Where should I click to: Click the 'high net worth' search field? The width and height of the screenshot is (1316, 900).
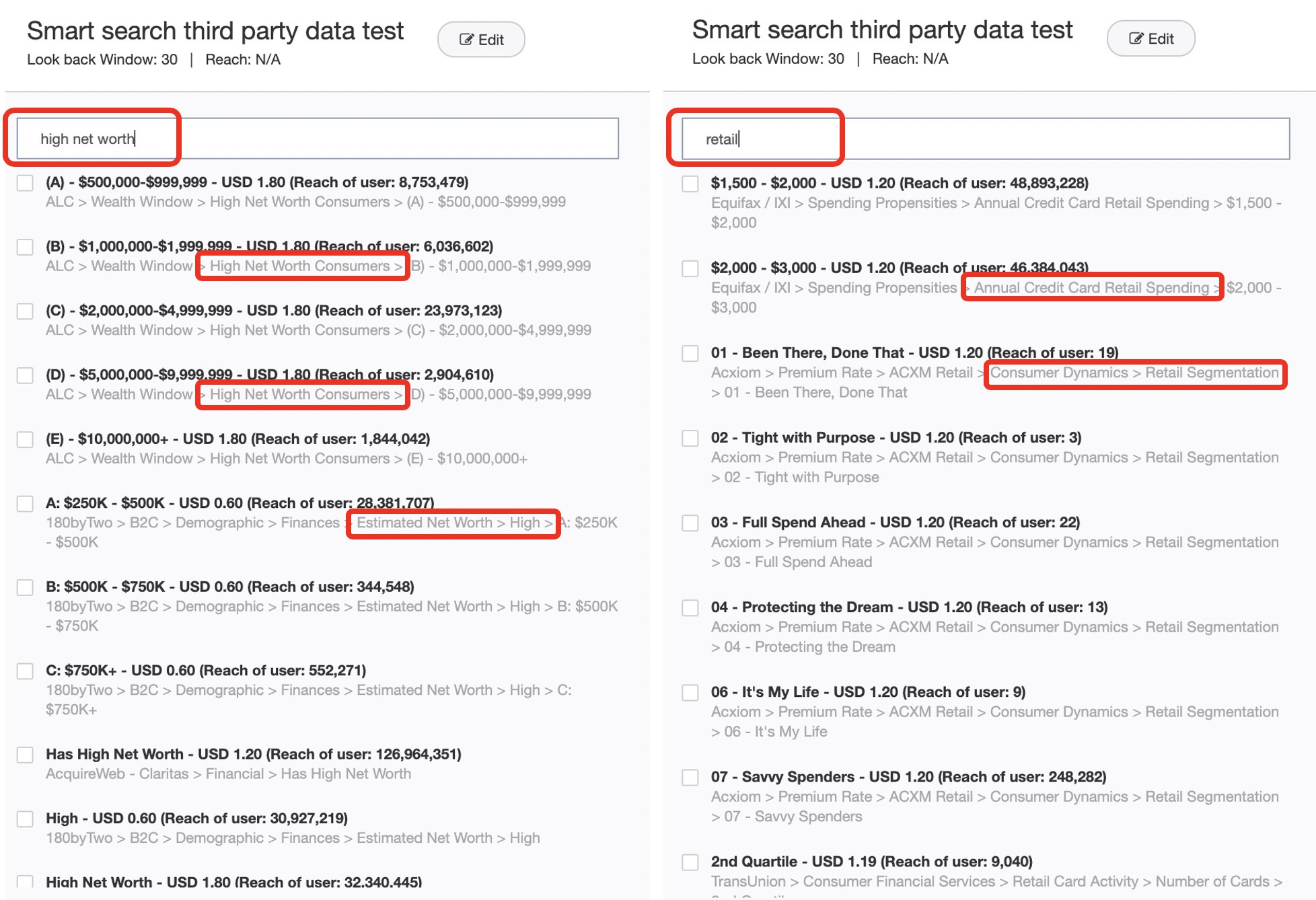317,139
